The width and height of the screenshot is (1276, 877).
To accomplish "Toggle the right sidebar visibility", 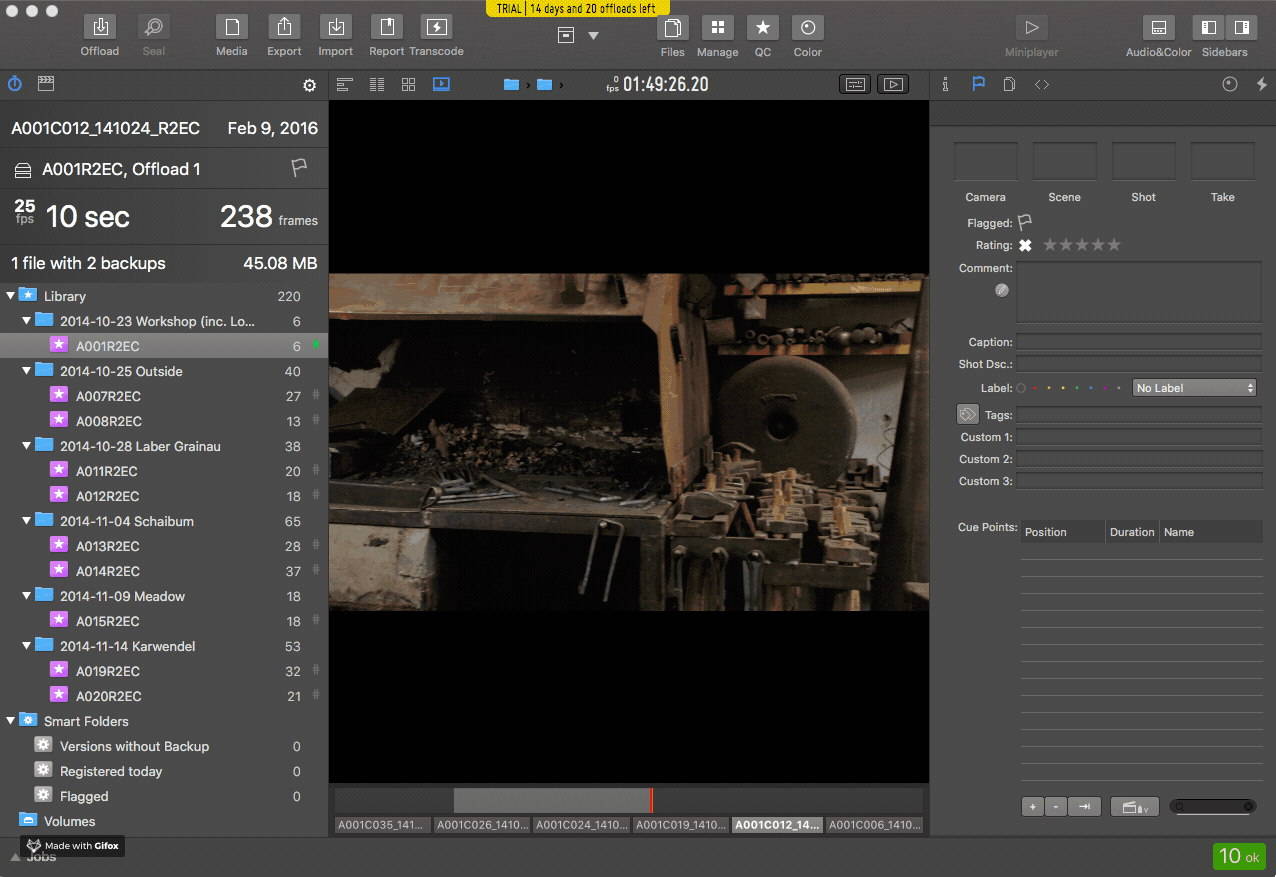I will click(1241, 28).
